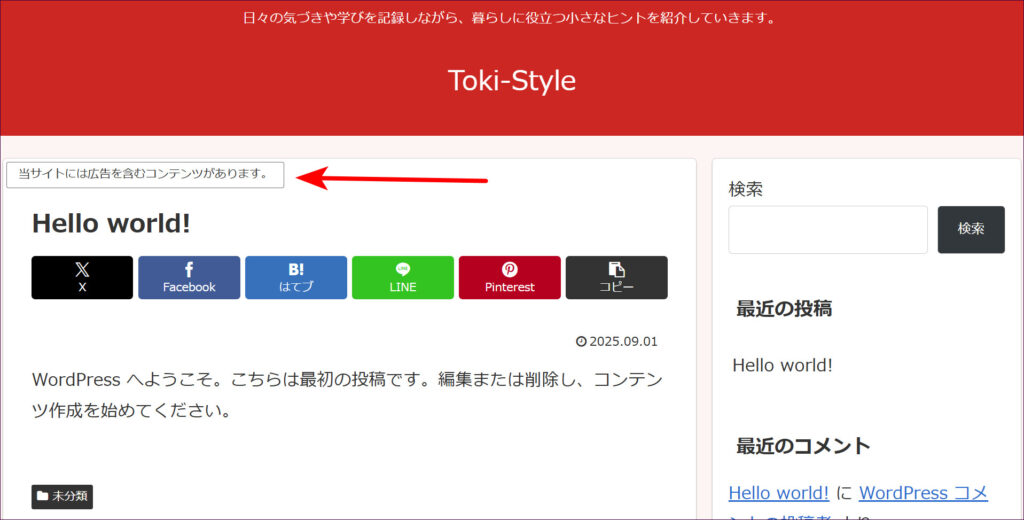Go to the Toki-Style site title
This screenshot has height=520, width=1024.
[511, 80]
